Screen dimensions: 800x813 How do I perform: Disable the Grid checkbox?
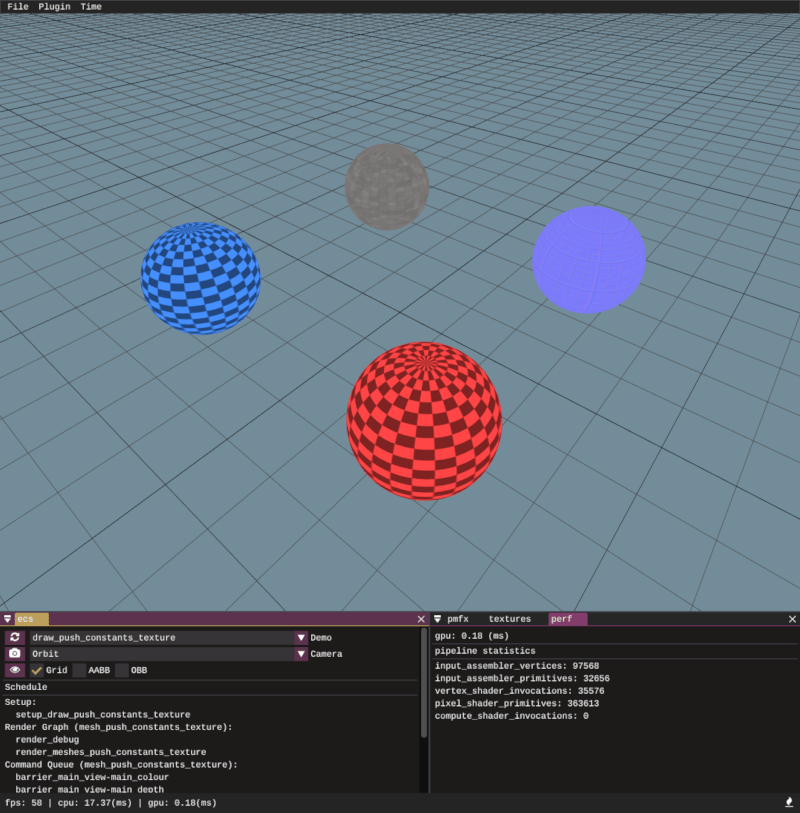(36, 670)
